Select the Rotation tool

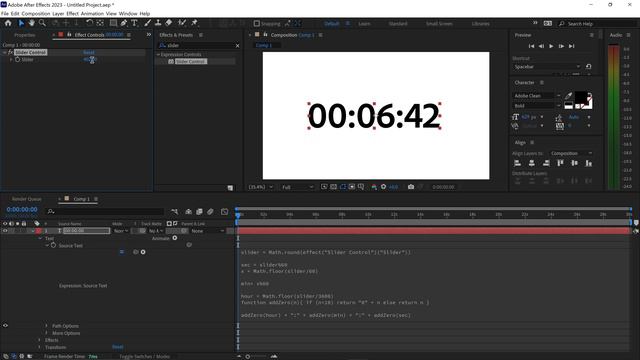click(x=89, y=23)
